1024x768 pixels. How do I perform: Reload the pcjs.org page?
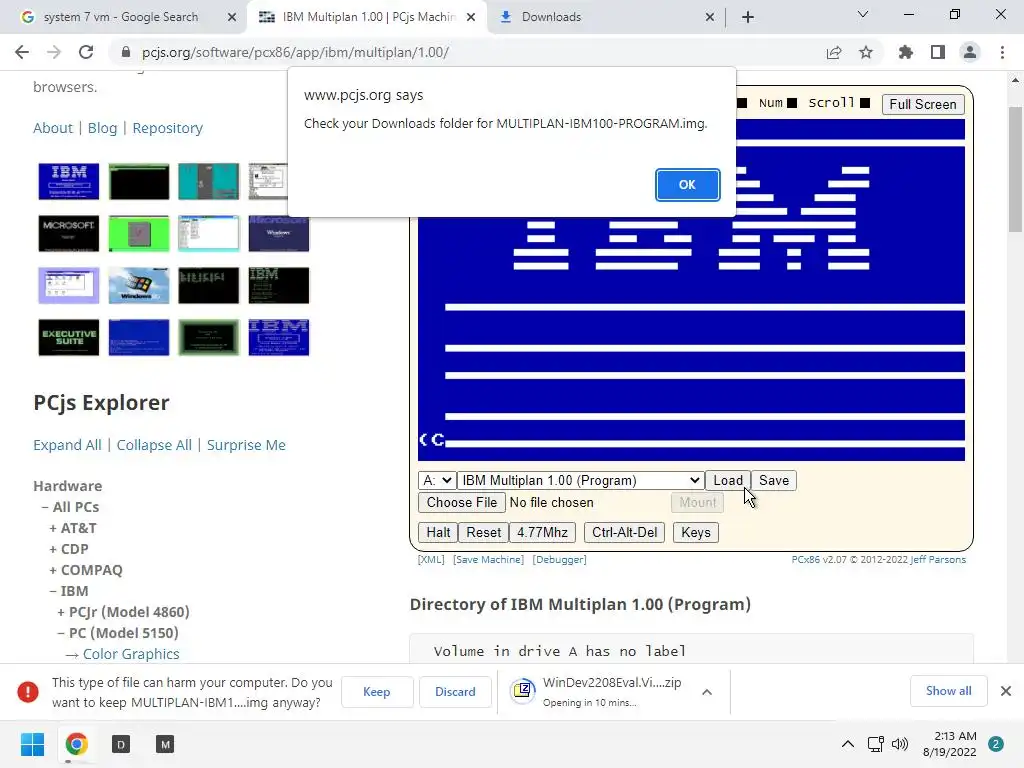coord(86,52)
